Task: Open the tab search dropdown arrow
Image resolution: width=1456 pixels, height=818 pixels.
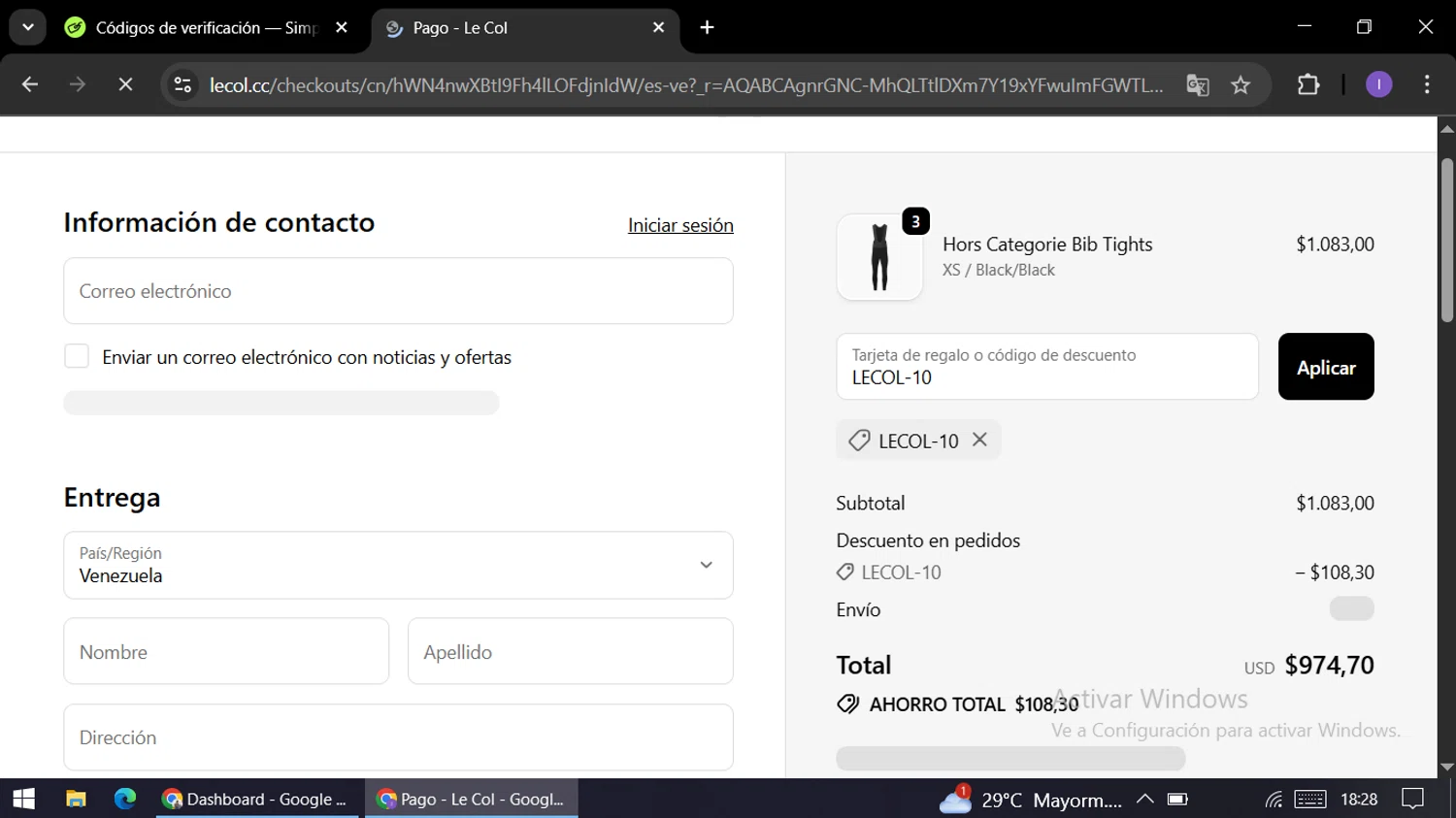Action: [x=28, y=27]
